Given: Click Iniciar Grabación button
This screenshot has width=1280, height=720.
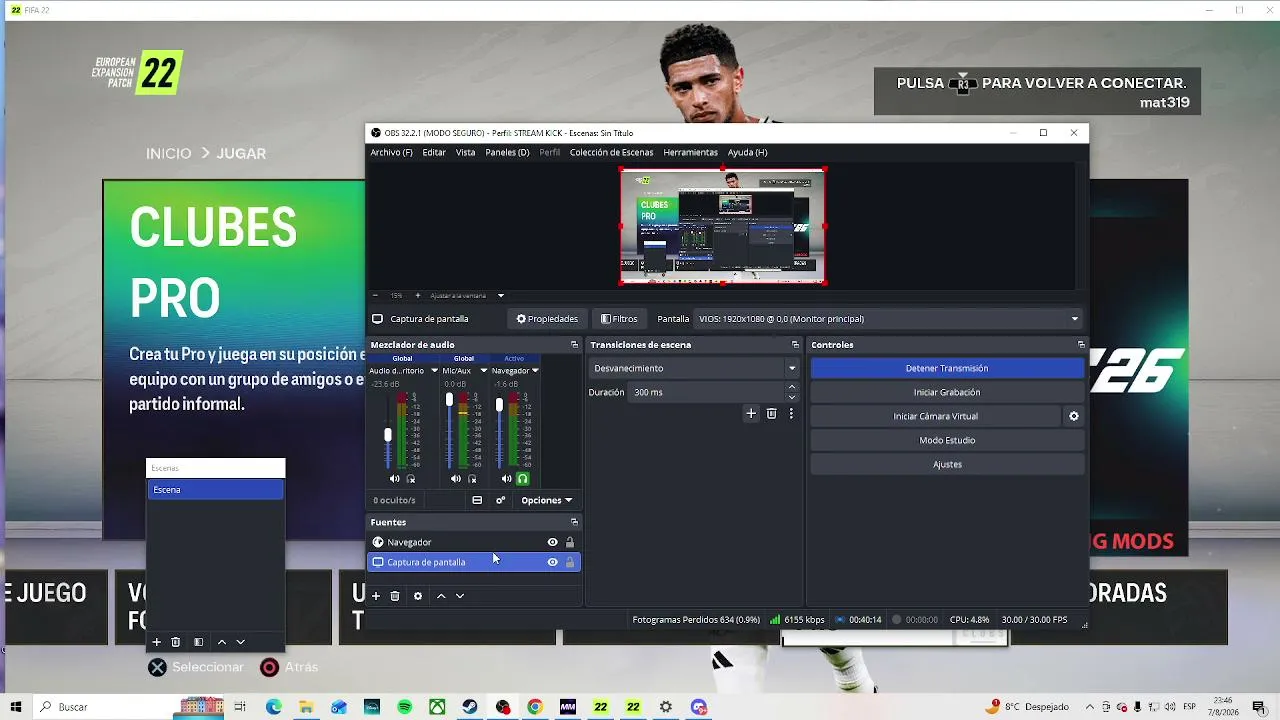Looking at the screenshot, I should tap(947, 392).
